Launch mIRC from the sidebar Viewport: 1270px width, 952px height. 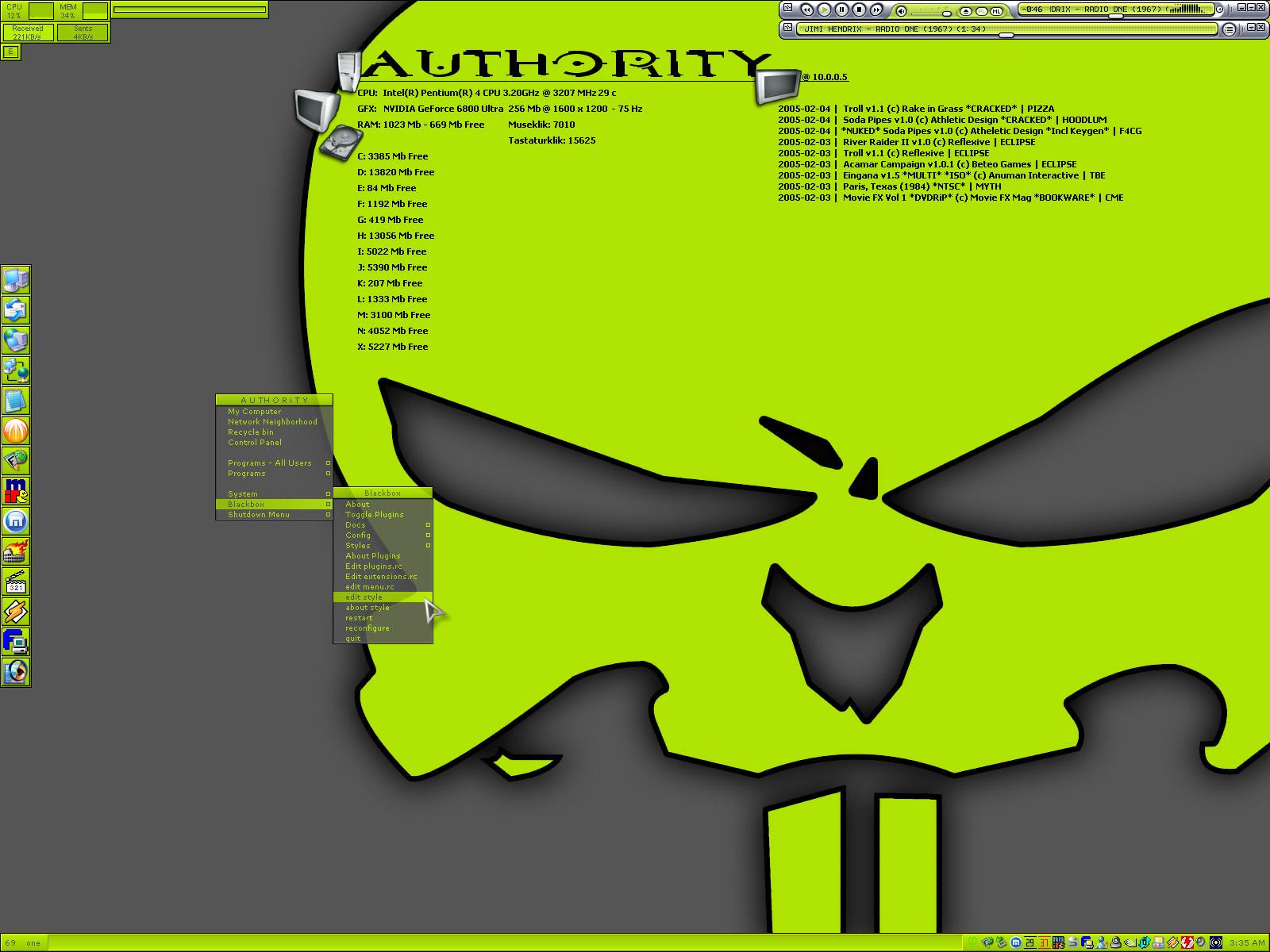coord(16,490)
